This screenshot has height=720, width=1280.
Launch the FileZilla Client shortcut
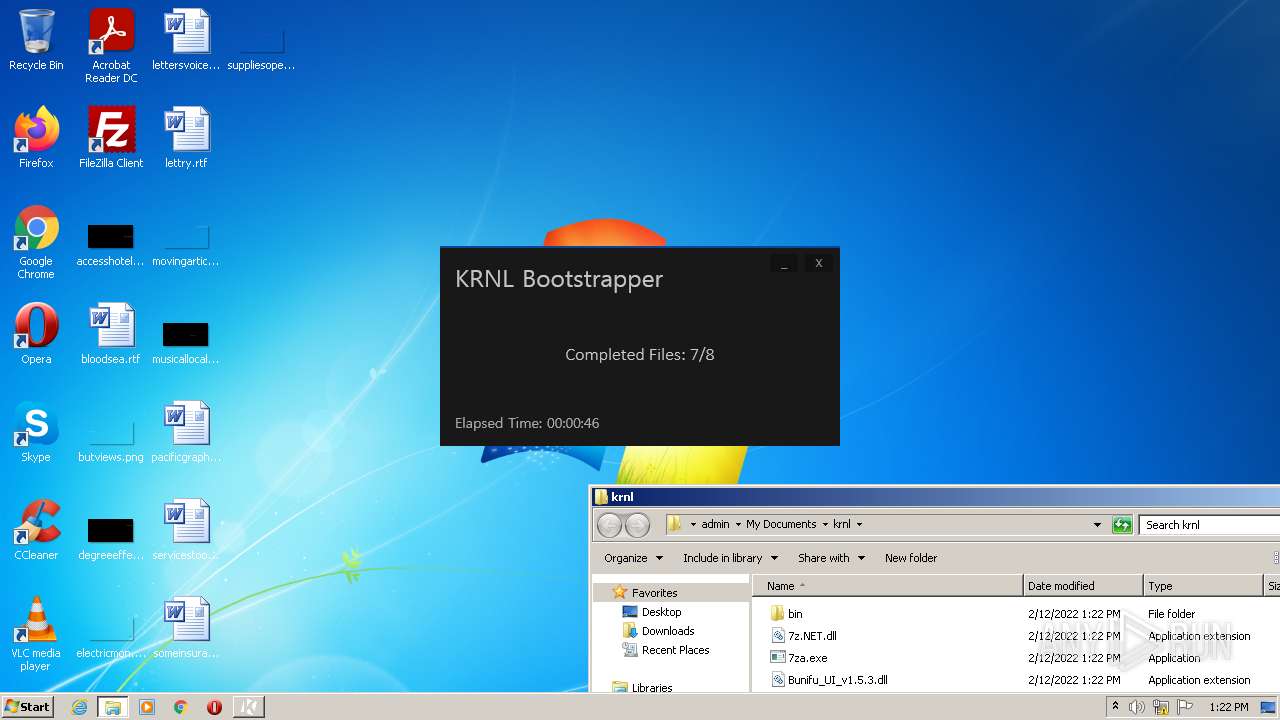pos(111,138)
